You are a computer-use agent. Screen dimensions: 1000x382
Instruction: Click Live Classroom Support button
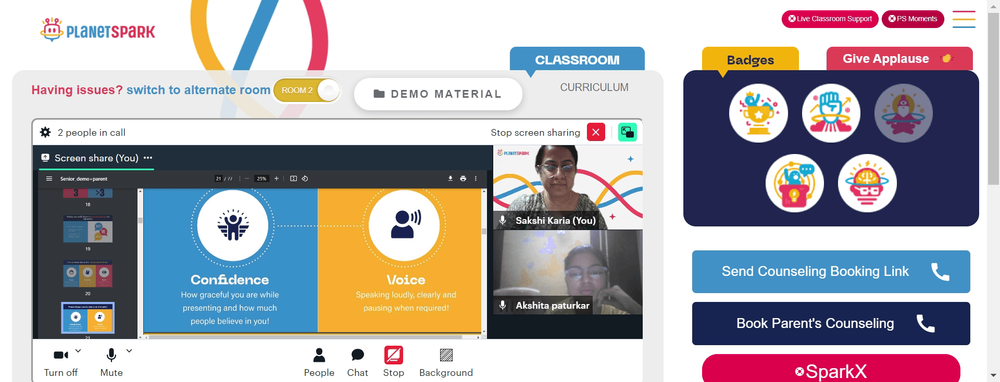[x=830, y=19]
